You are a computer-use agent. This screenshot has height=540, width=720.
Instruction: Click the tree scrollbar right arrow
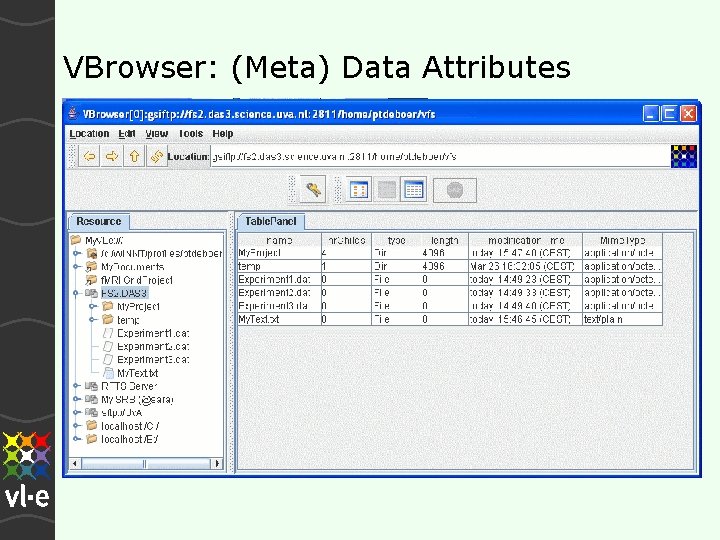(217, 464)
